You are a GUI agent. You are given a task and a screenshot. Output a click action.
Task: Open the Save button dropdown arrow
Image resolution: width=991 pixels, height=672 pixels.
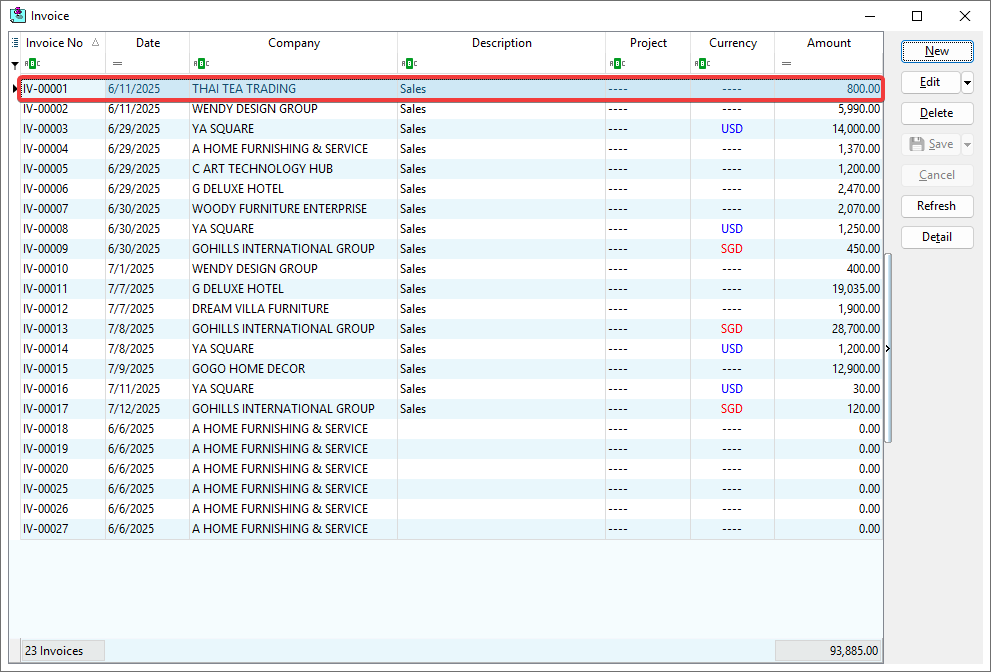pyautogui.click(x=967, y=144)
